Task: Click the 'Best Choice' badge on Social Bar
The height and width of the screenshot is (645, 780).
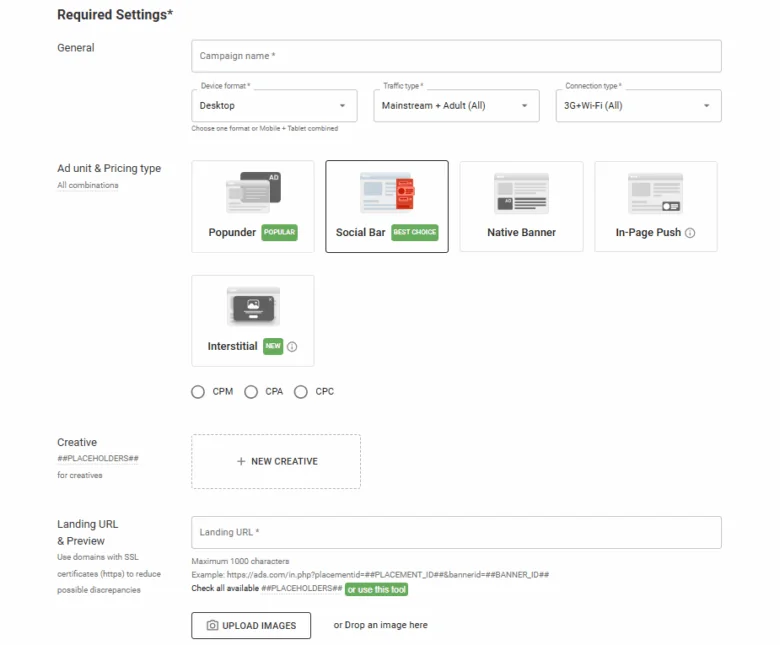Action: tap(415, 233)
